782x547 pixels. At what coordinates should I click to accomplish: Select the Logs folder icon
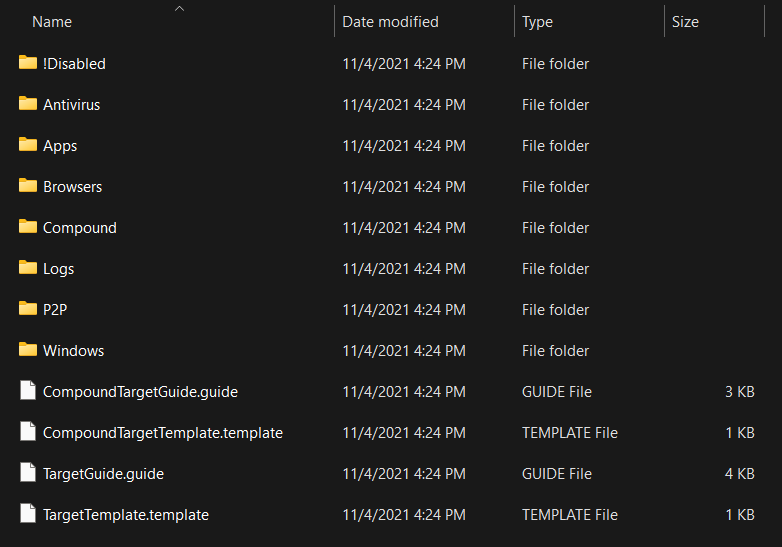28,268
